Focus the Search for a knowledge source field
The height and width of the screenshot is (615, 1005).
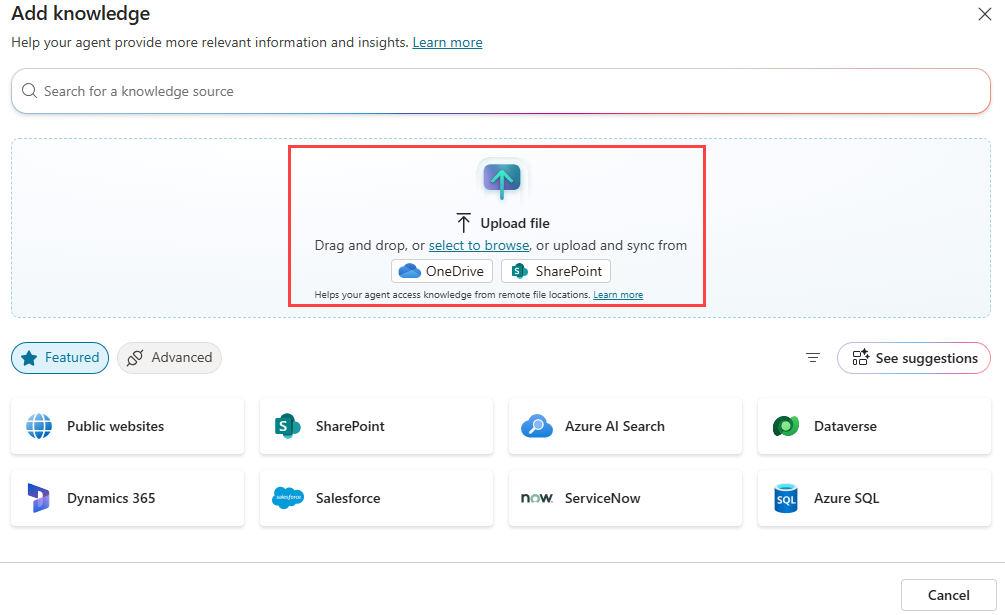tap(501, 91)
